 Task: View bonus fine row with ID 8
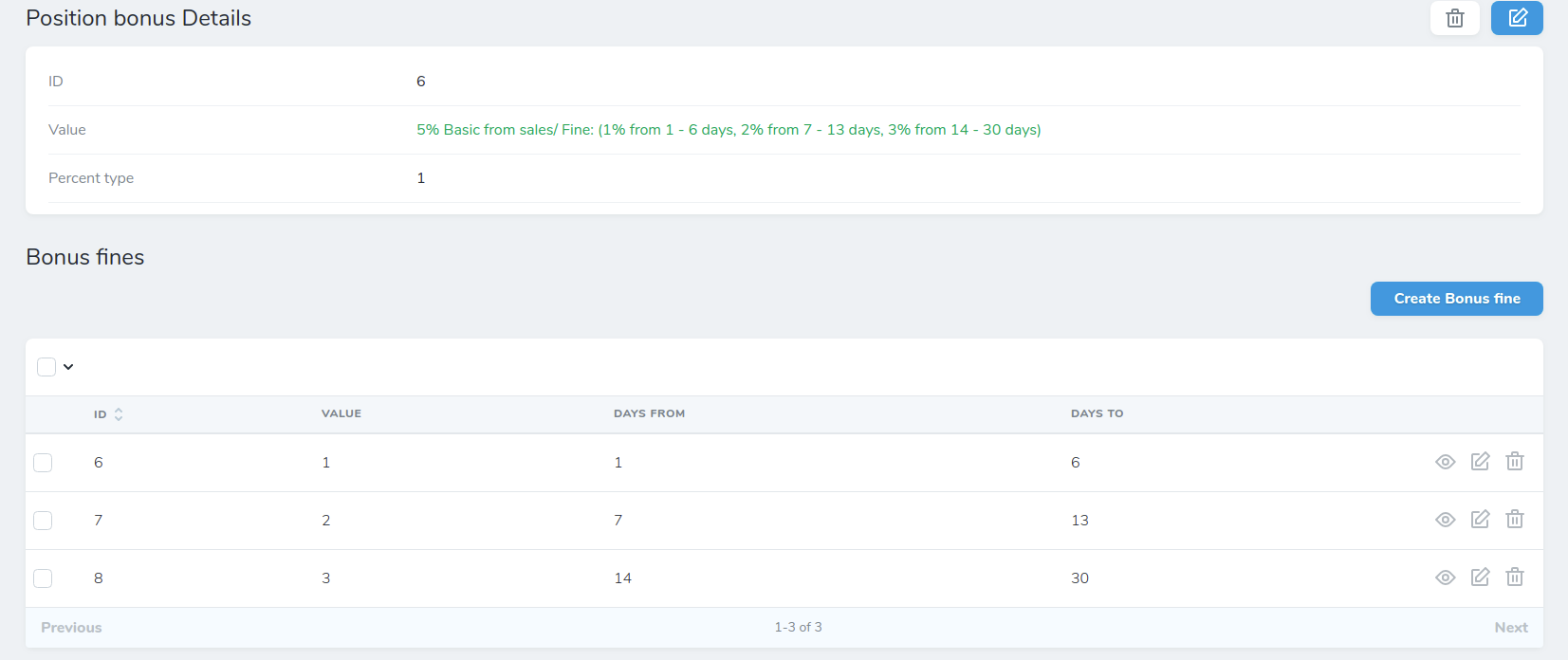1445,577
